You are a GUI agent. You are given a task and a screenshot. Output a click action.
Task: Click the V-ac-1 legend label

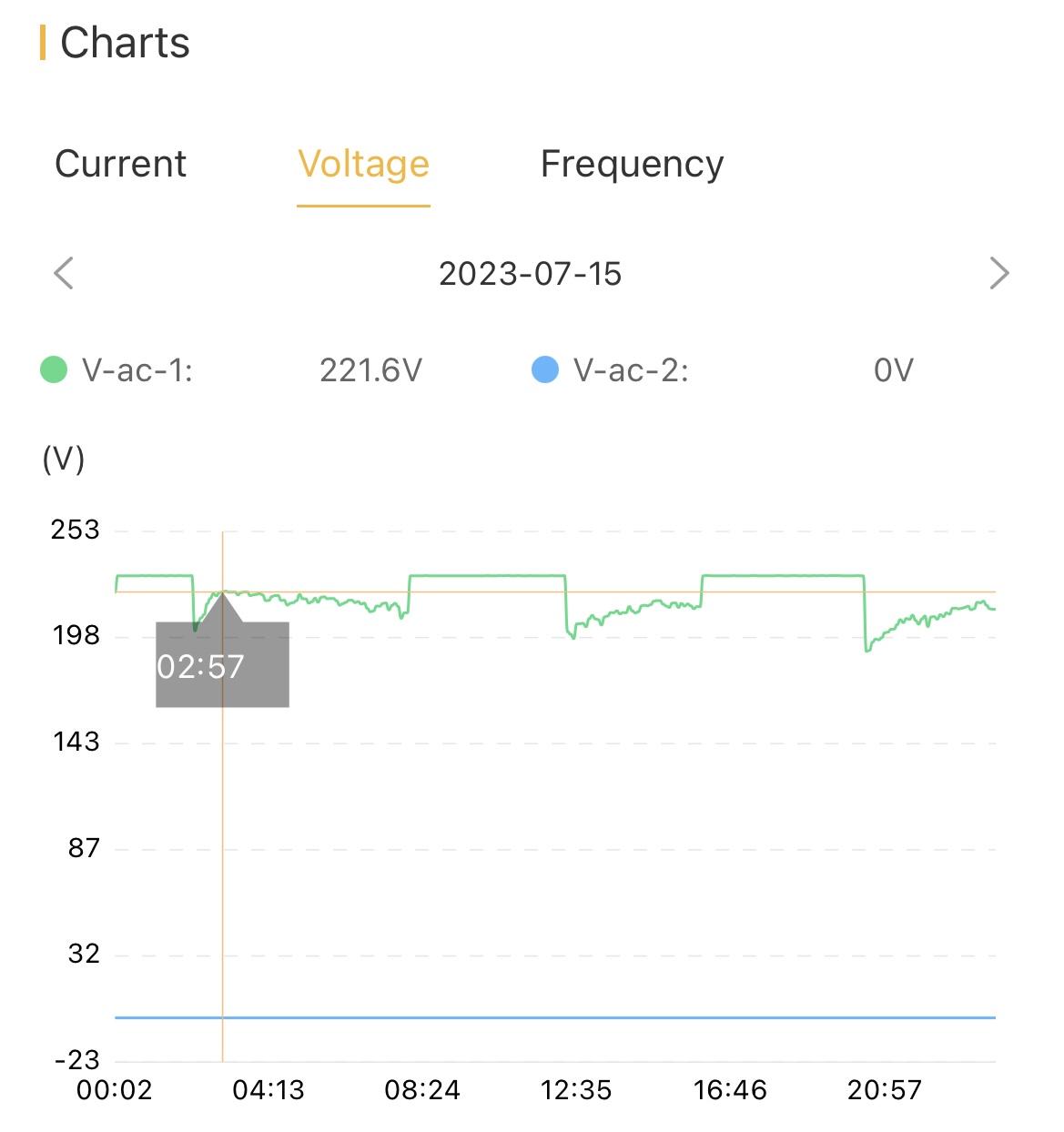coord(137,370)
